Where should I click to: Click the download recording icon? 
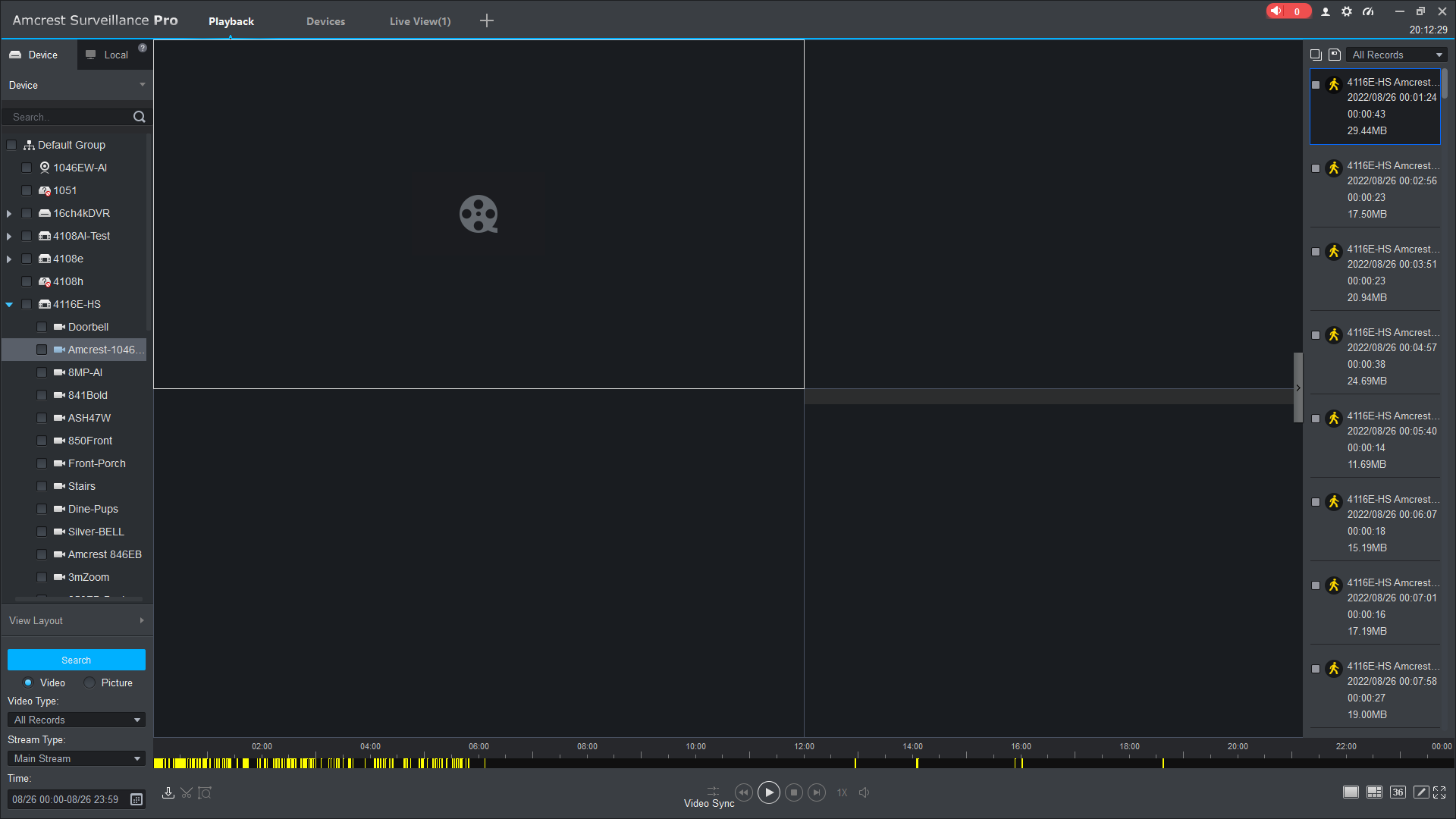[x=168, y=792]
